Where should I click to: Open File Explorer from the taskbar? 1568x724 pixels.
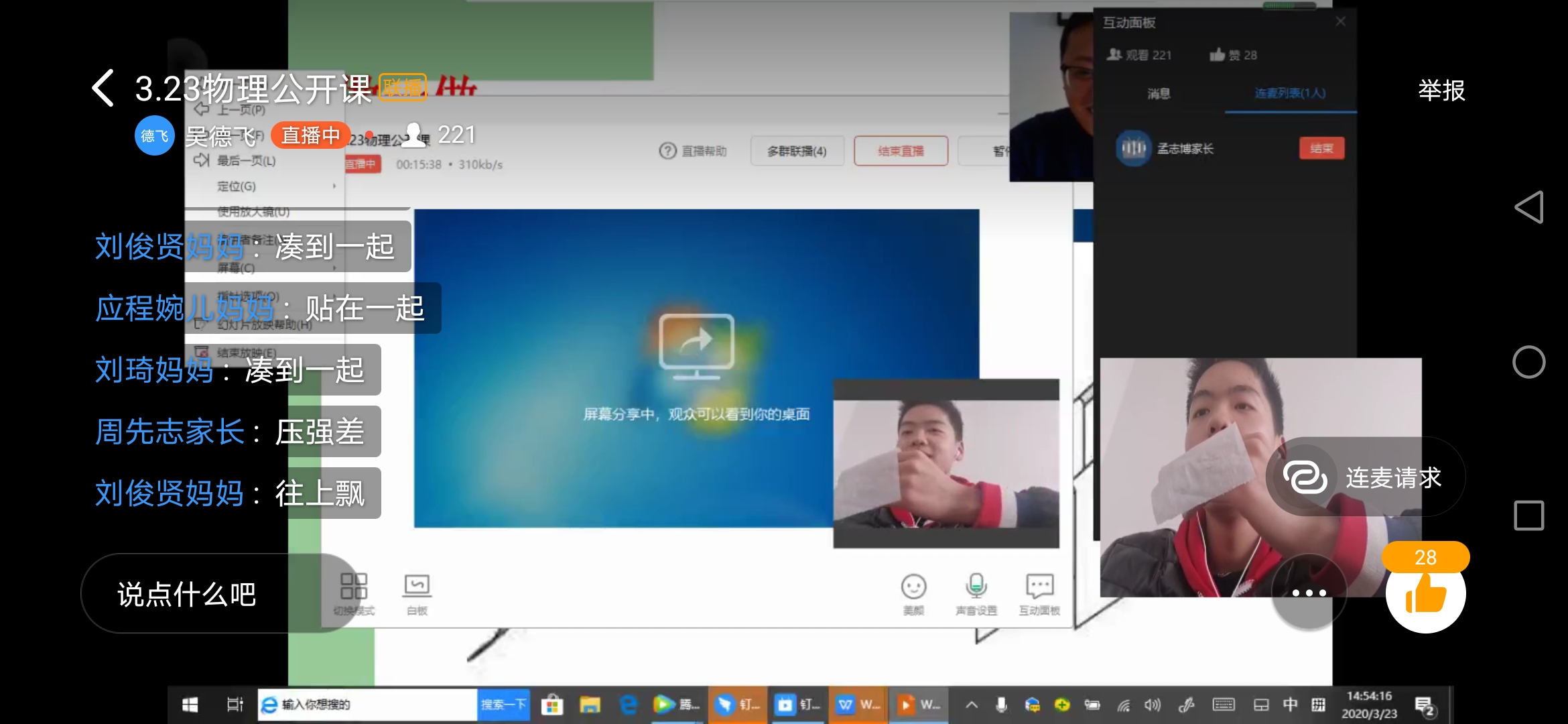click(590, 705)
